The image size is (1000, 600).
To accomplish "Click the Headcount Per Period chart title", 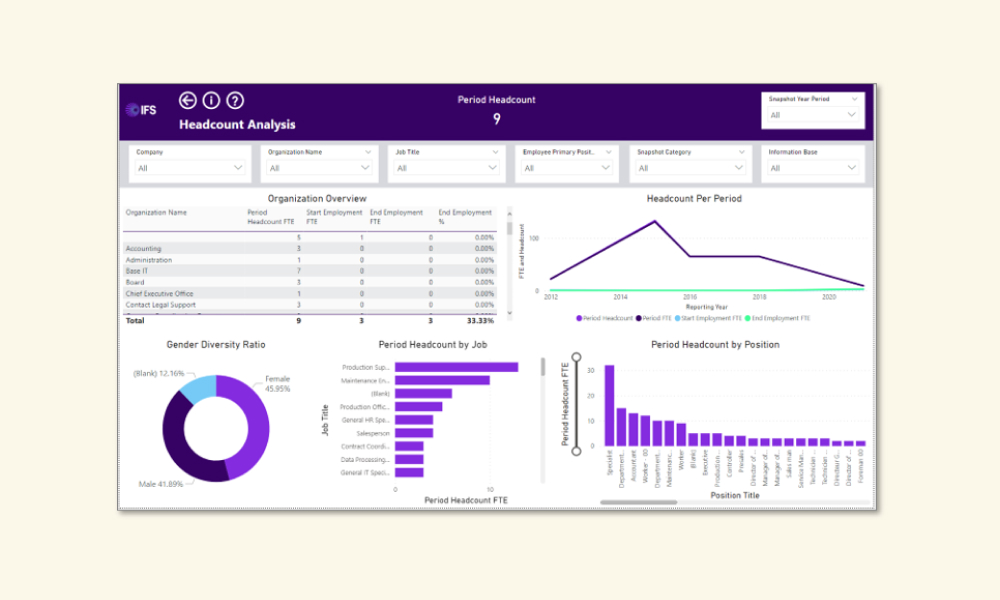I will [x=694, y=199].
